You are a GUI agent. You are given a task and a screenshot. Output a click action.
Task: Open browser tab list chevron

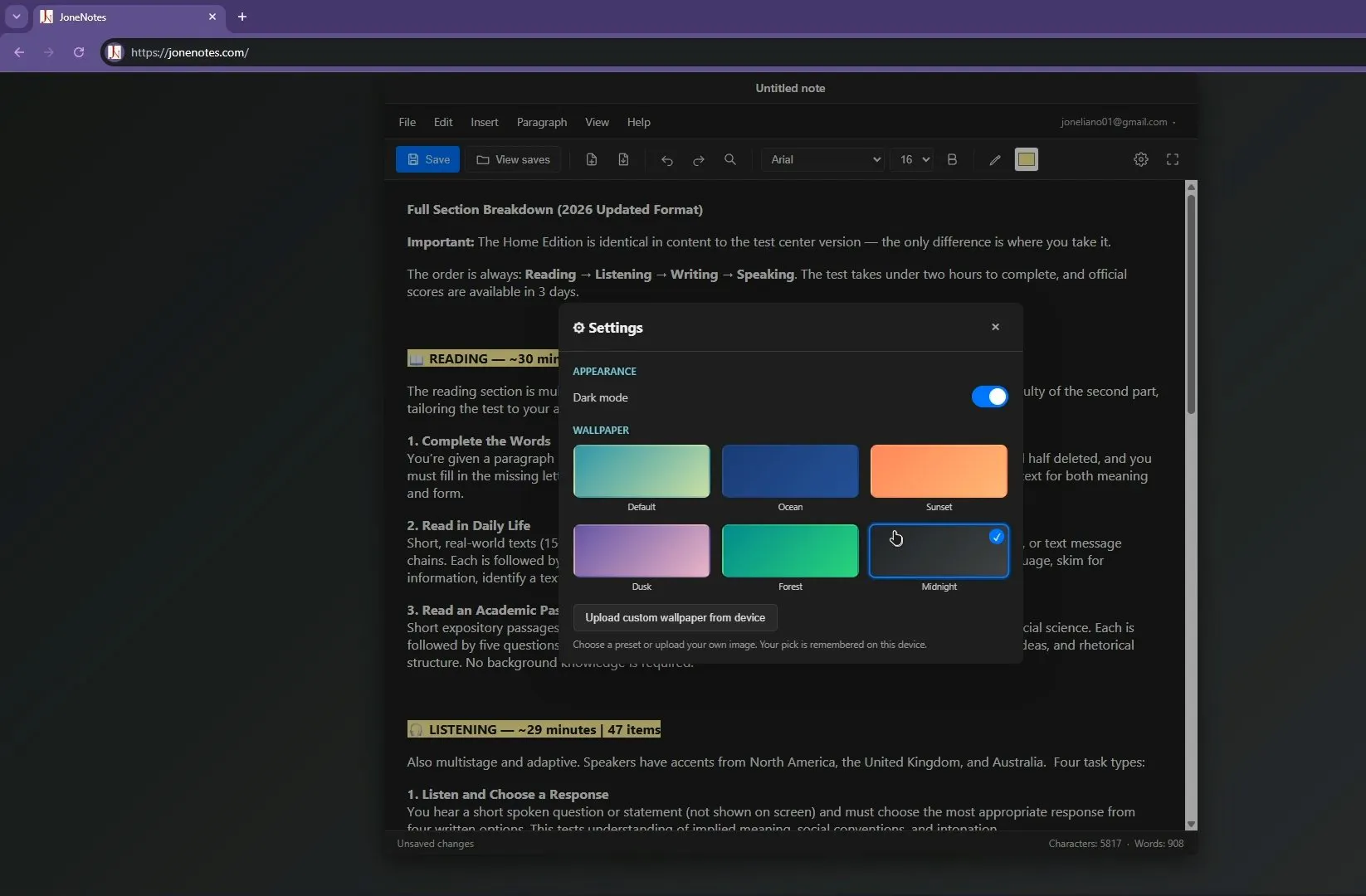click(x=17, y=17)
